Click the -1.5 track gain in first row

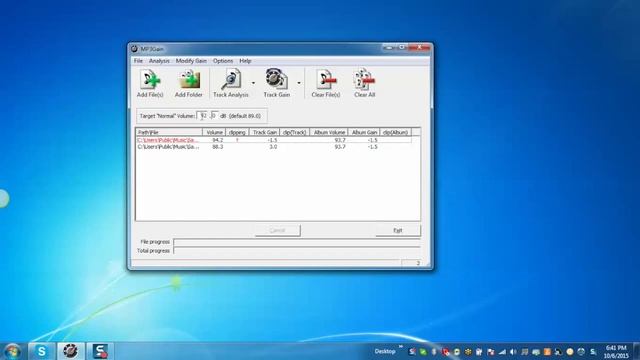click(x=272, y=140)
